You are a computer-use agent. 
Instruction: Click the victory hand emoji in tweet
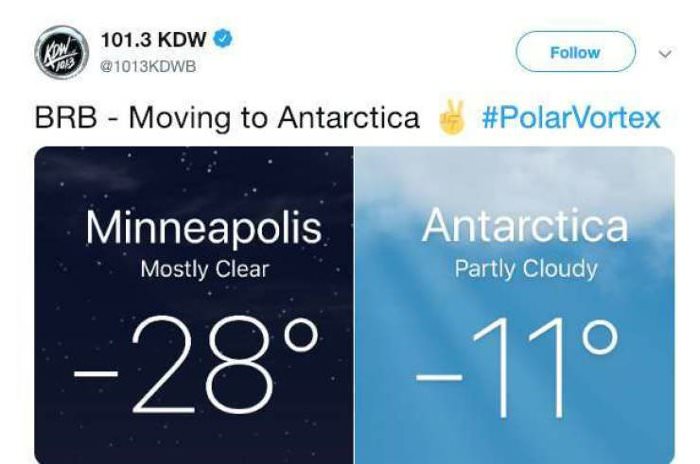[x=450, y=118]
